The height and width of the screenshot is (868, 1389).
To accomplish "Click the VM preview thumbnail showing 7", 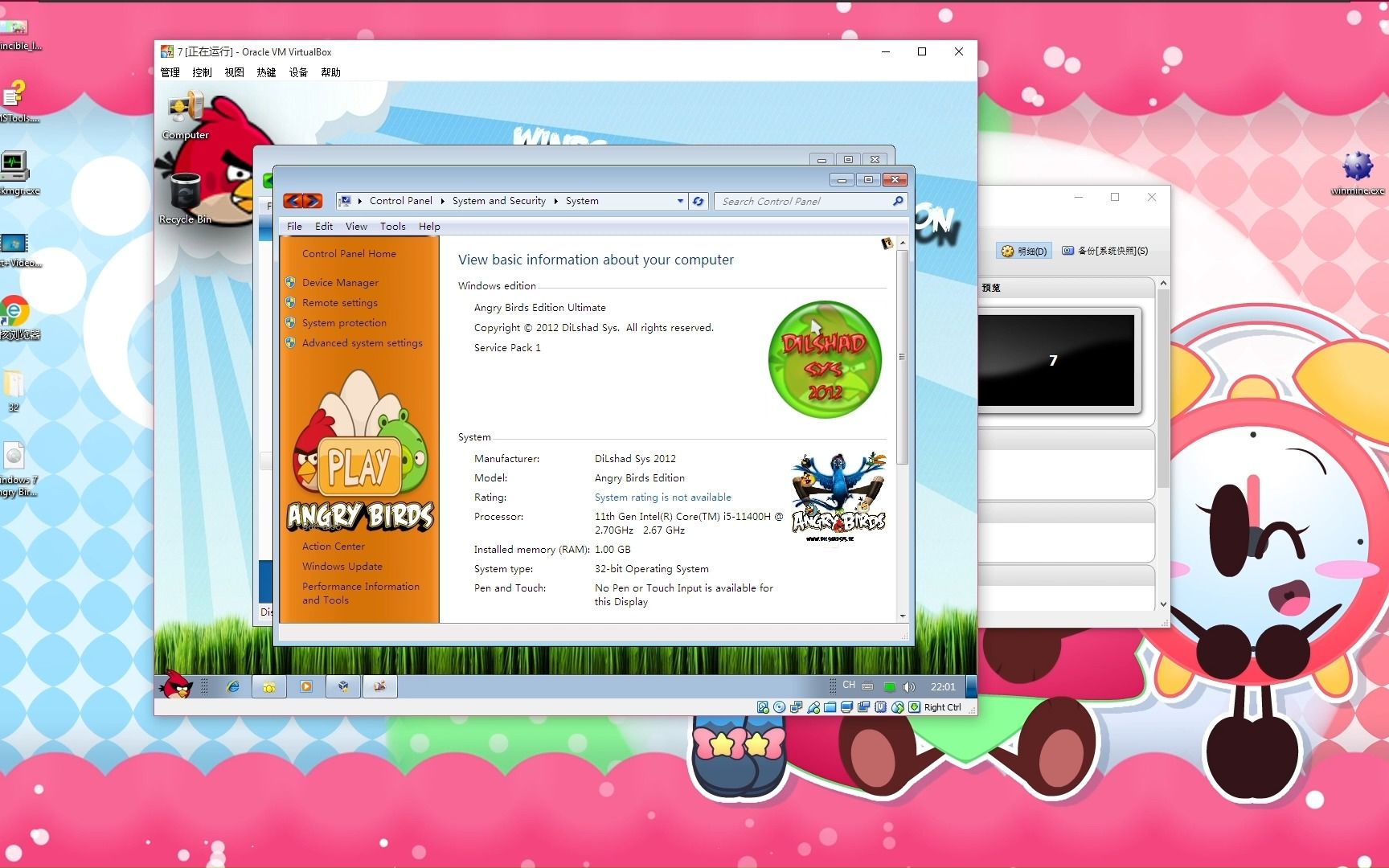I will tap(1056, 360).
